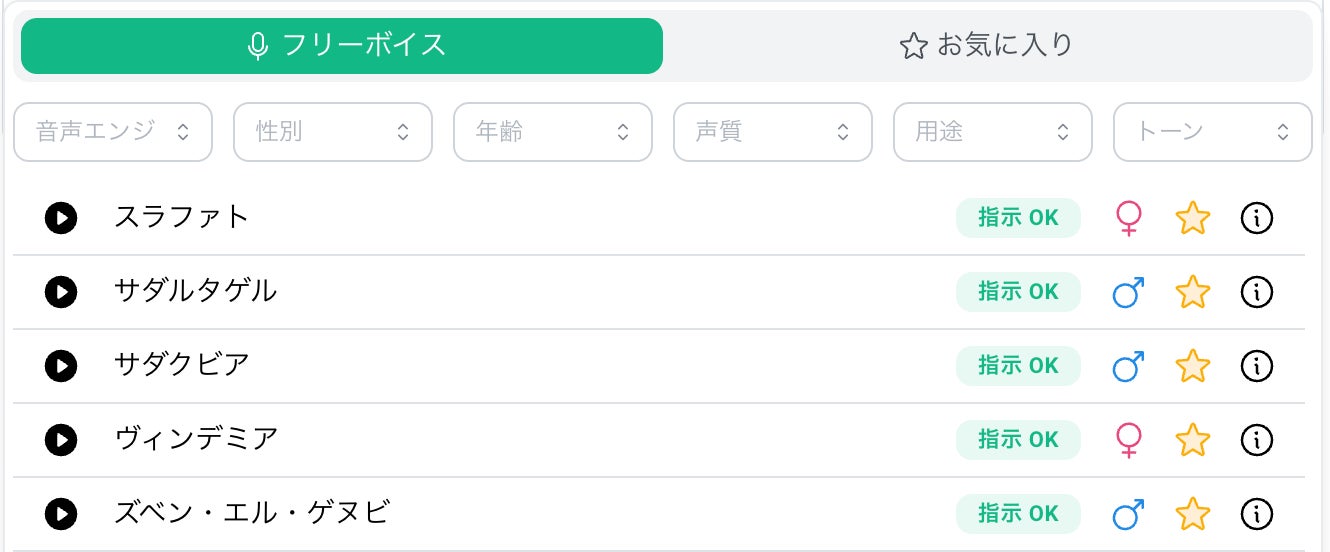Open the トーン filter dropdown
This screenshot has width=1330, height=552.
coord(1212,132)
